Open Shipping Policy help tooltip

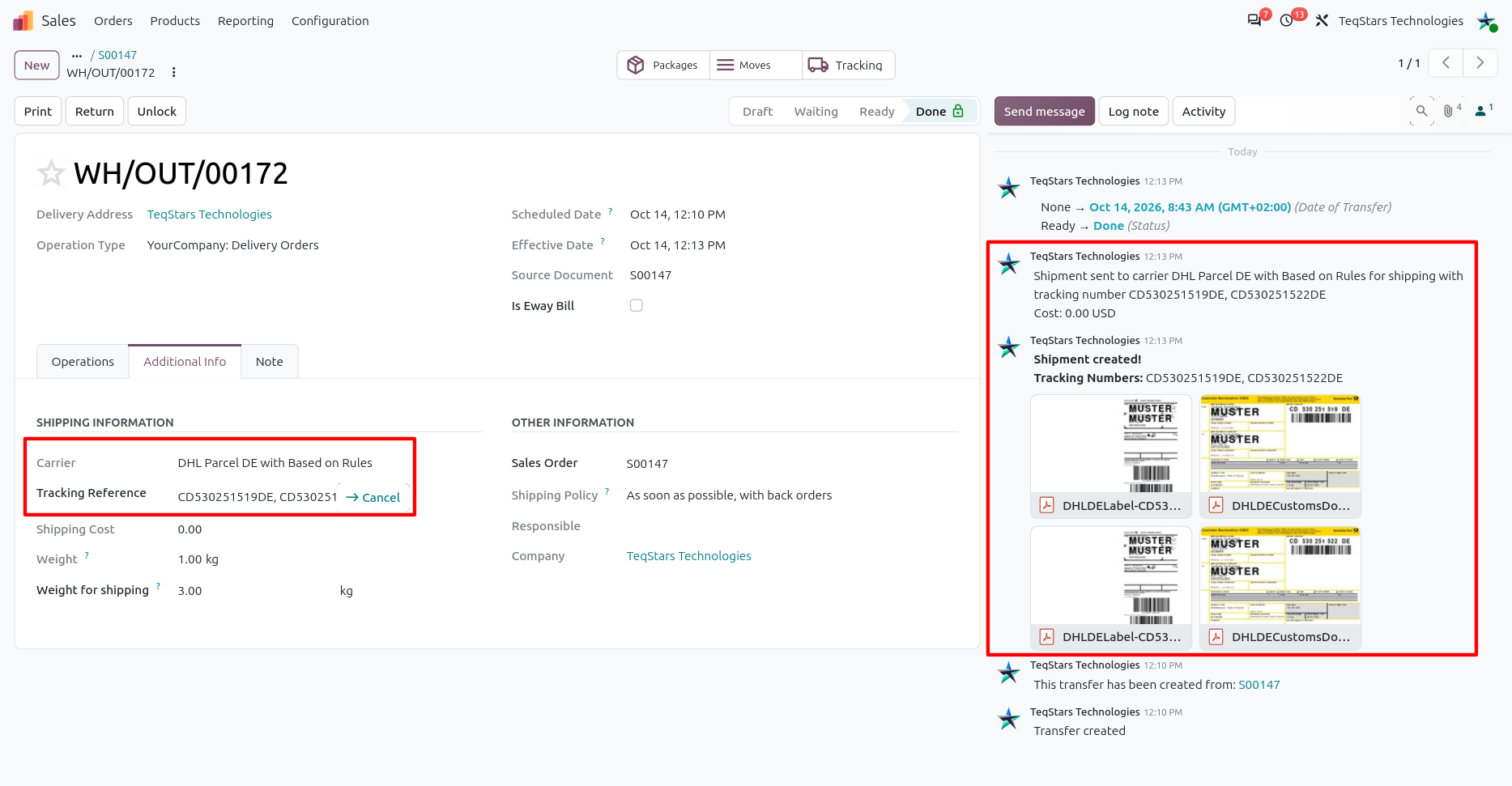607,491
